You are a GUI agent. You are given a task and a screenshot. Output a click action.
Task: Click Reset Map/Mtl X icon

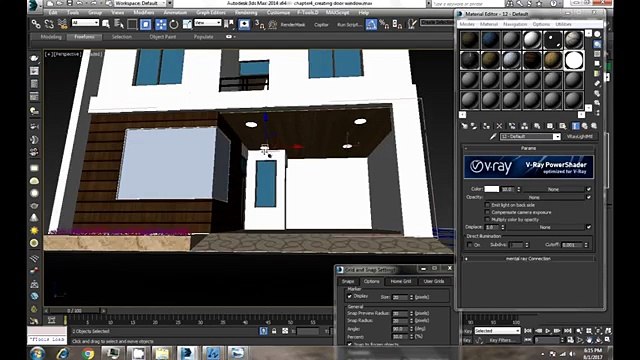[x=499, y=126]
